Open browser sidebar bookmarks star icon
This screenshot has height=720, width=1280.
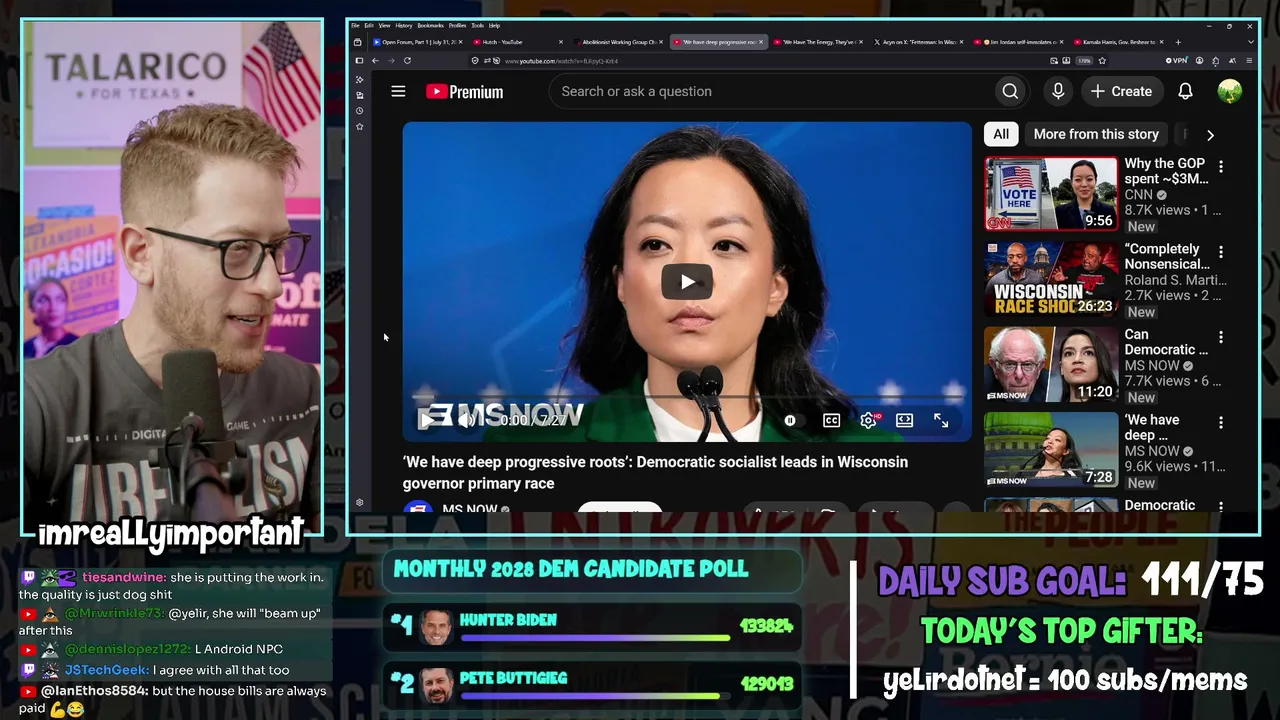click(x=360, y=127)
